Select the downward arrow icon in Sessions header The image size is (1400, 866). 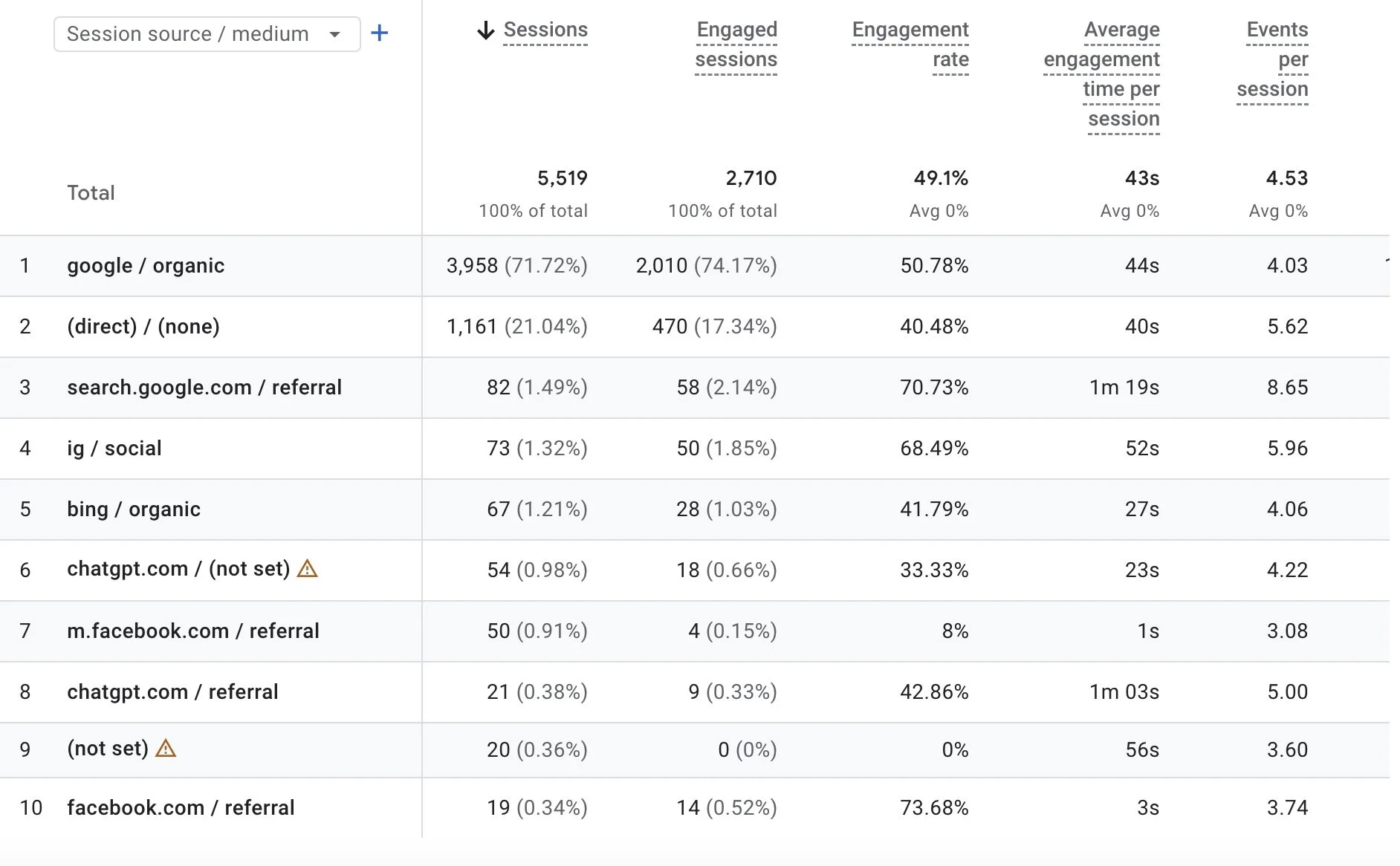pyautogui.click(x=485, y=30)
